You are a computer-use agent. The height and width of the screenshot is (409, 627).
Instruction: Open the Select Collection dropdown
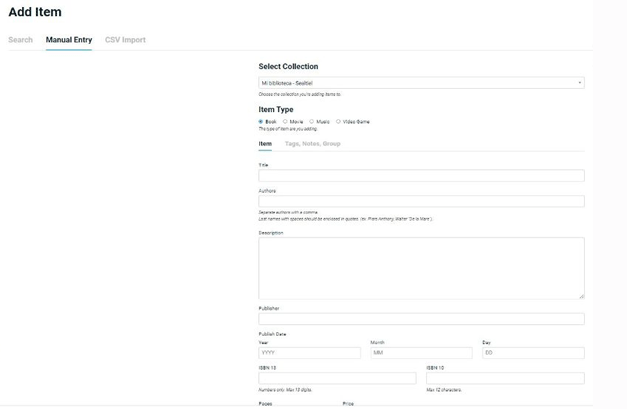420,83
